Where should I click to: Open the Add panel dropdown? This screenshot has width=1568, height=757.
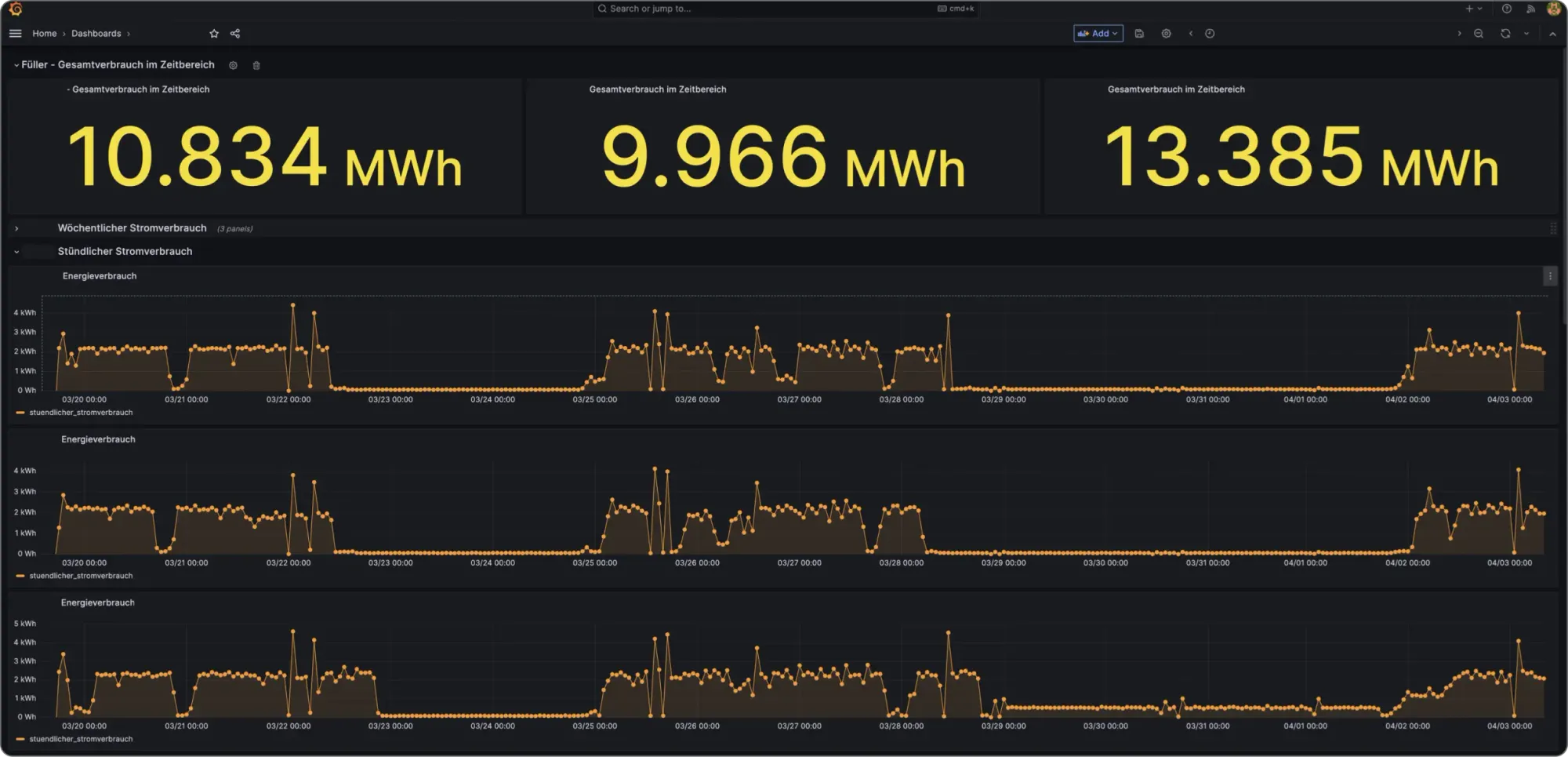point(1098,34)
